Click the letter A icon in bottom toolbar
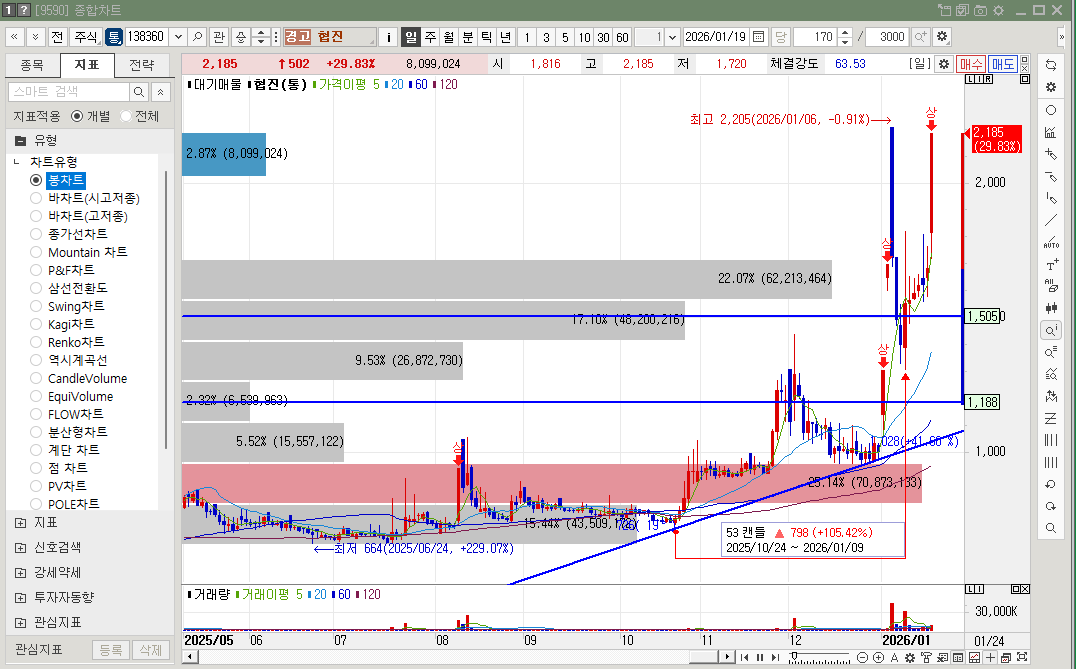Screen dimensions: 1076x669 coord(894,657)
